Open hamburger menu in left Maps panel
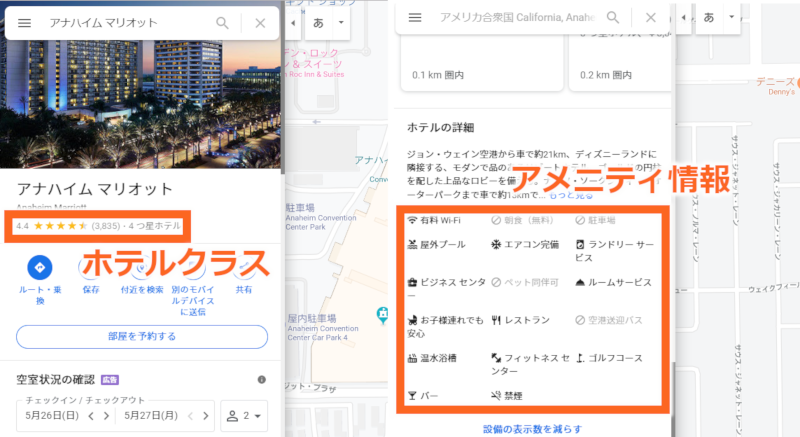 click(x=24, y=23)
